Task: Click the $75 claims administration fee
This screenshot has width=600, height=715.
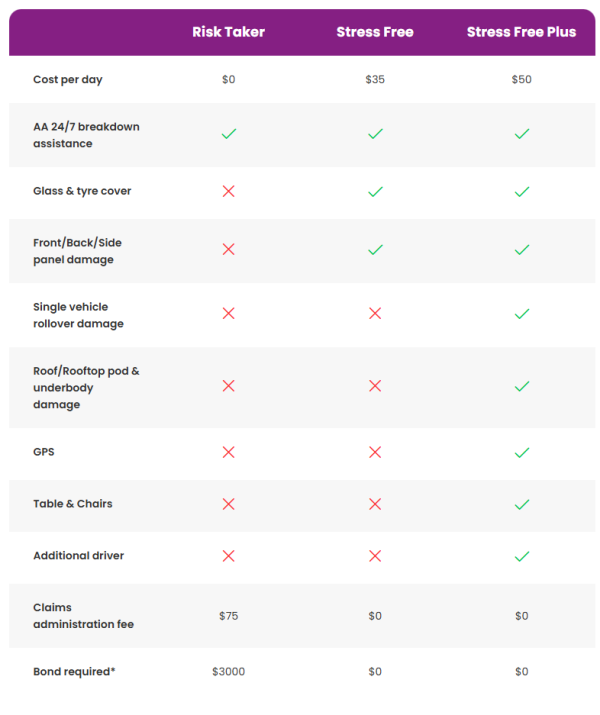Action: tap(228, 616)
